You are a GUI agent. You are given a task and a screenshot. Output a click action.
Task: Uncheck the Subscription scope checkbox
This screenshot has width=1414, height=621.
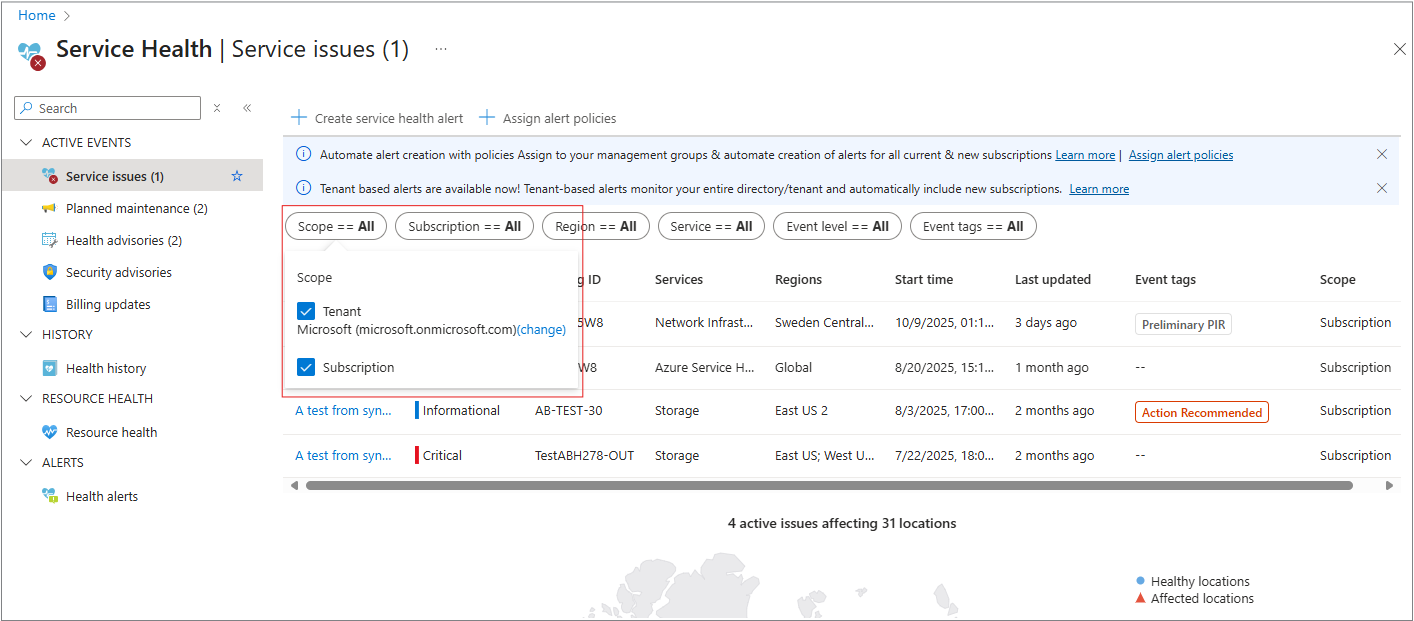307,367
